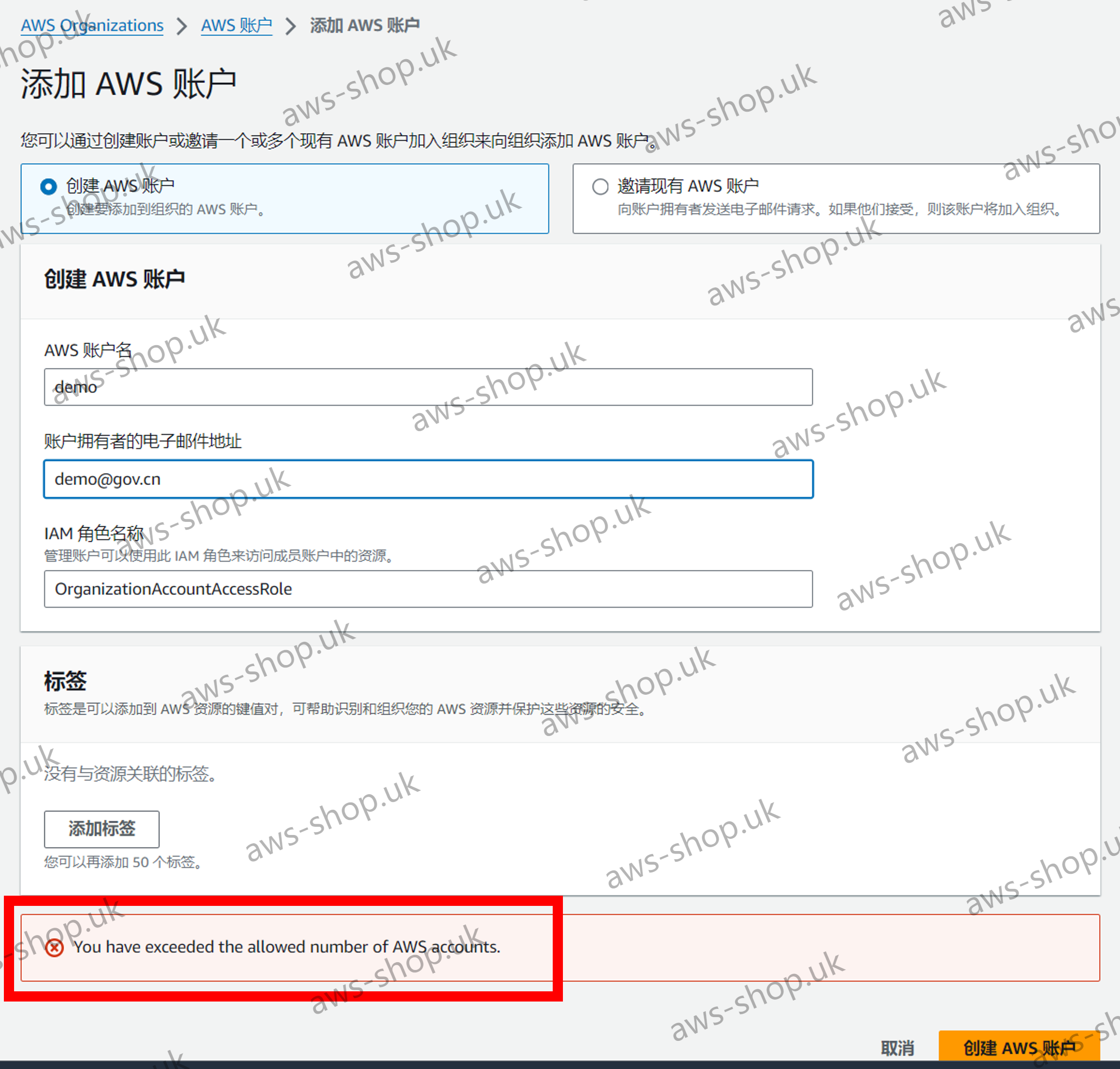The image size is (1120, 1069).
Task: Click orange 创建 AWS 账户 submit button
Action: 1019,1047
